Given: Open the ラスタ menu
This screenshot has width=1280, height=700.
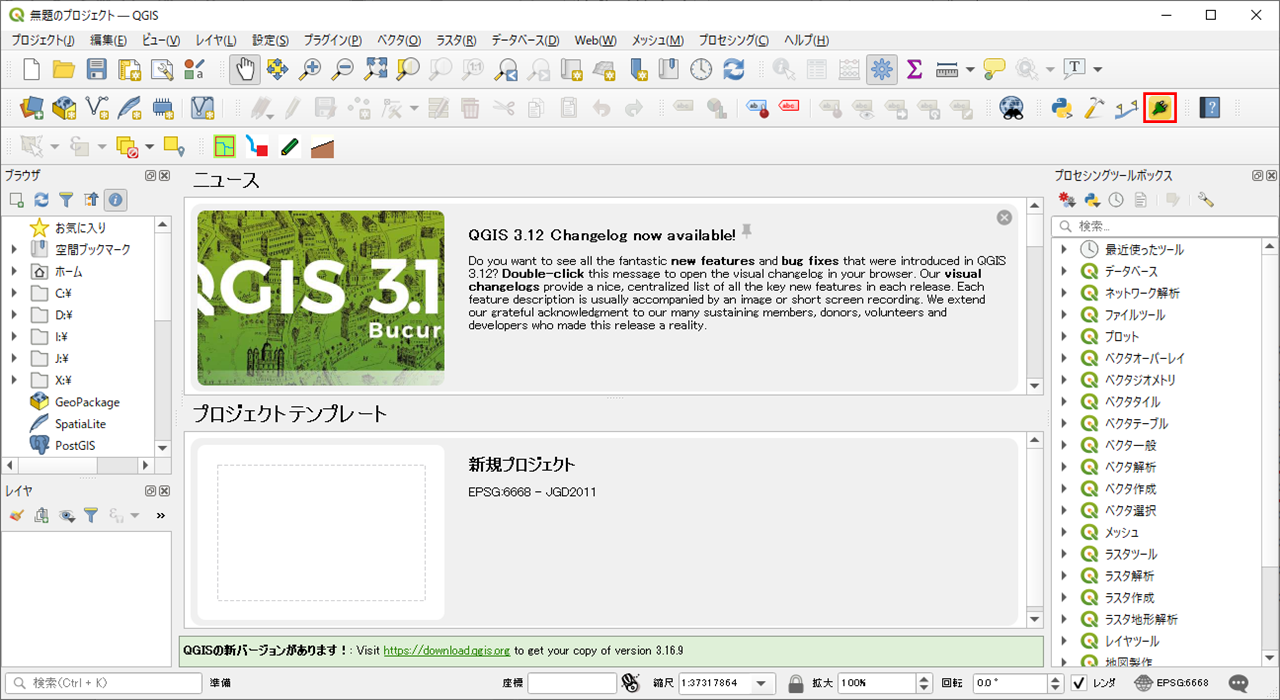Looking at the screenshot, I should (x=456, y=40).
